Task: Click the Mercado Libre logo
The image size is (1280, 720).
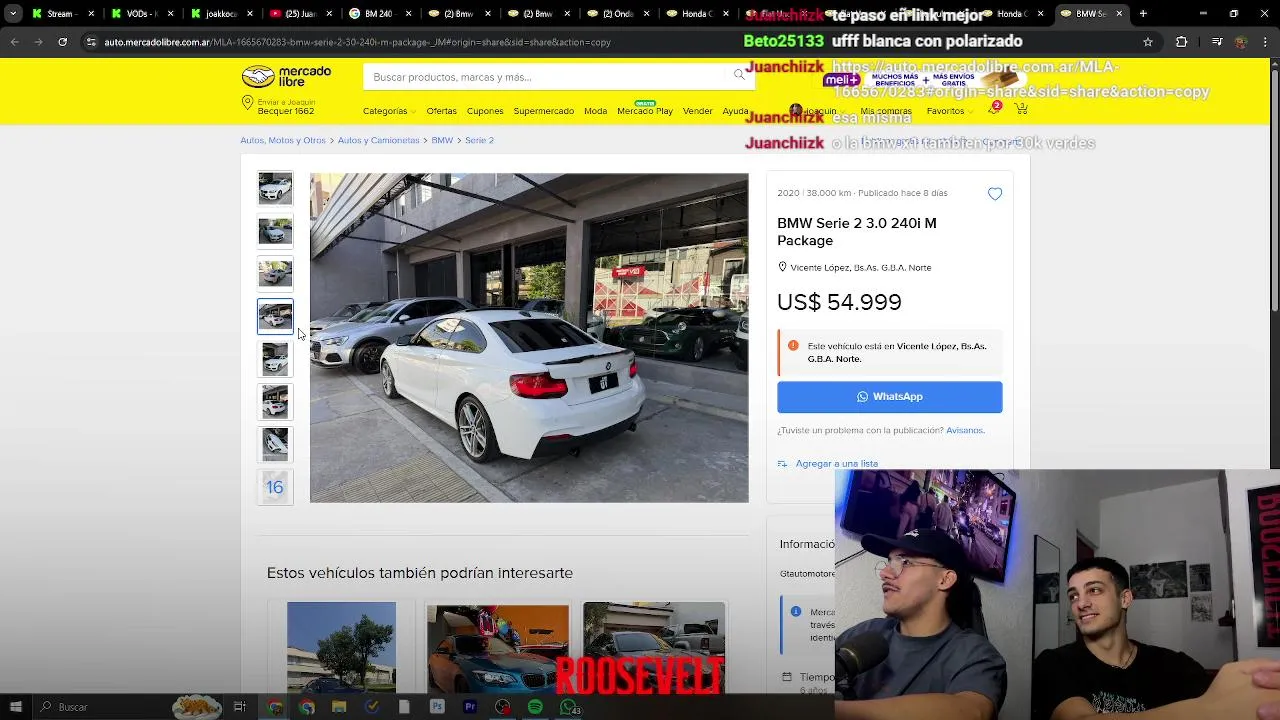Action: coord(286,77)
